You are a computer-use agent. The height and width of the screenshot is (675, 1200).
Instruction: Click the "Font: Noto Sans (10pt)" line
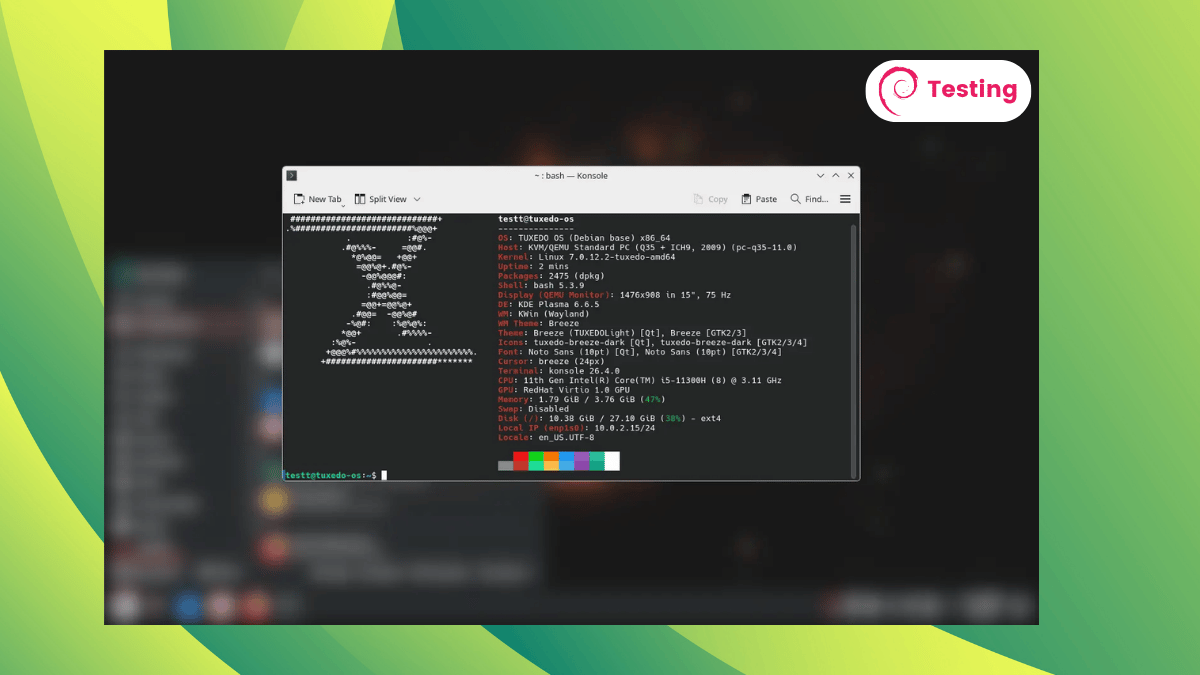[640, 352]
